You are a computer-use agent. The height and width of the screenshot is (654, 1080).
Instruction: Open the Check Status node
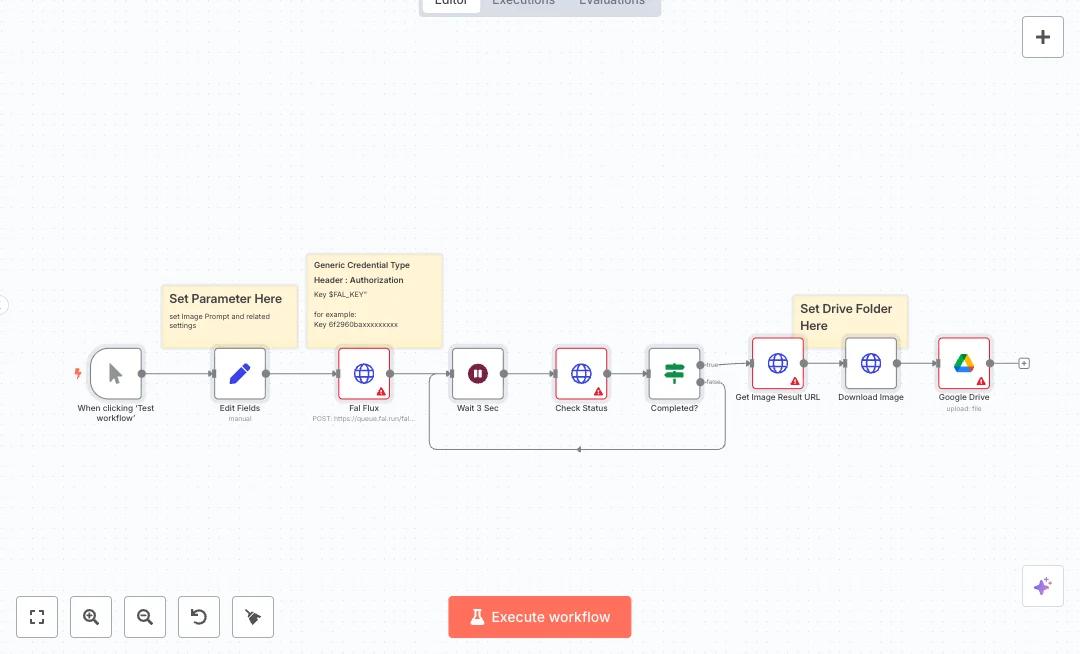point(581,374)
